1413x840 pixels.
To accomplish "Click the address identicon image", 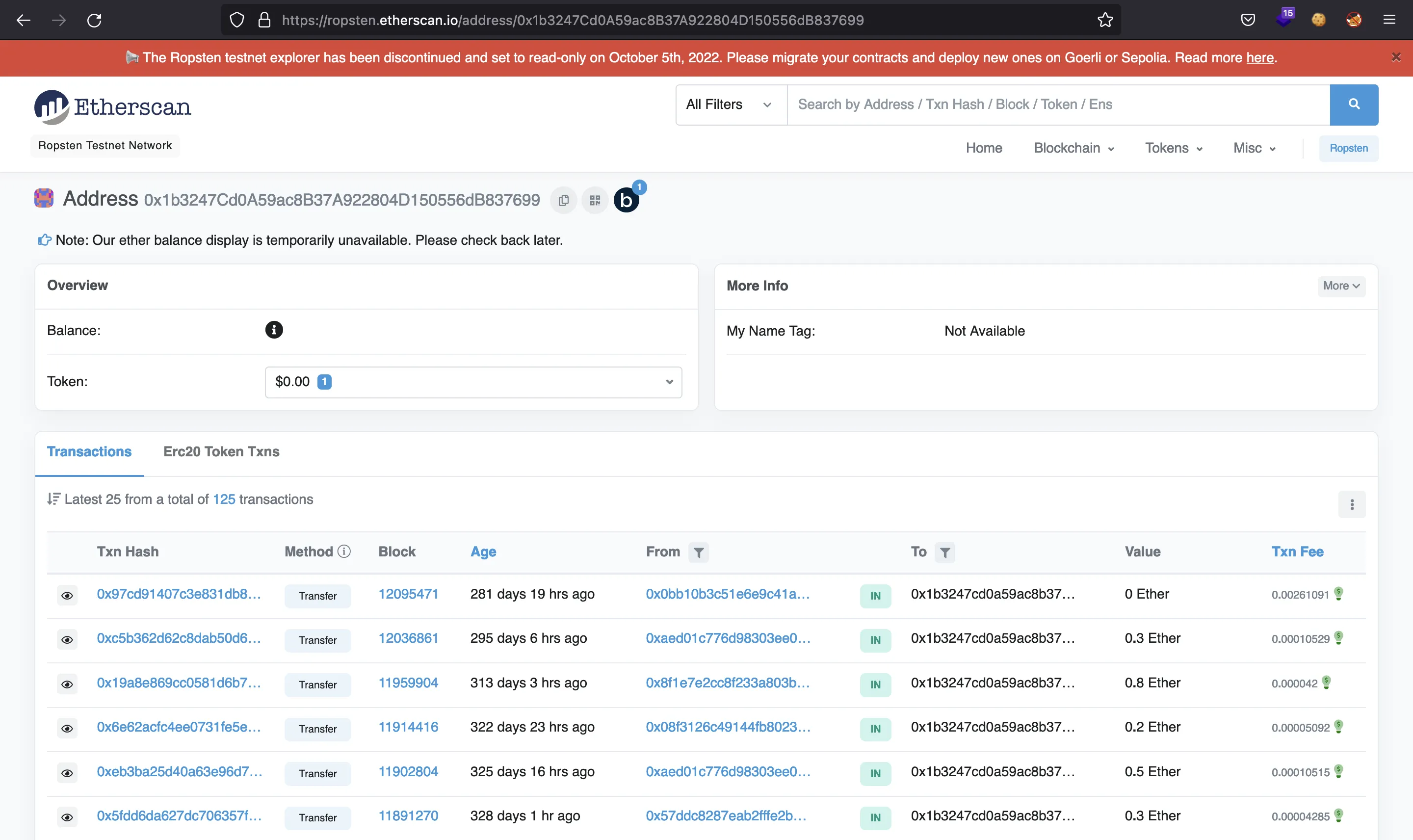I will click(44, 199).
